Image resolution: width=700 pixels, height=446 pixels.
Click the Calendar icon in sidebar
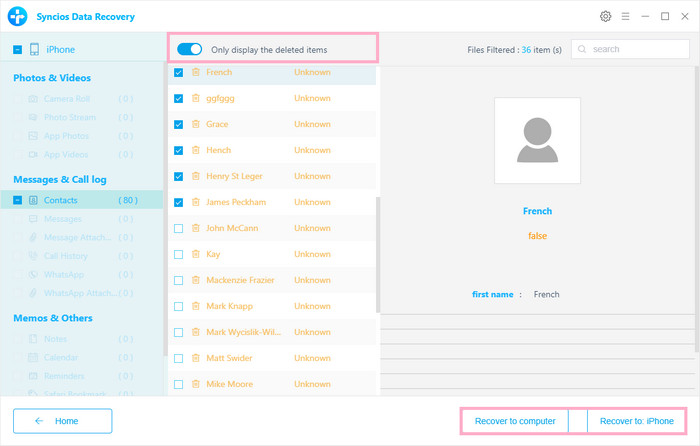pyautogui.click(x=33, y=357)
